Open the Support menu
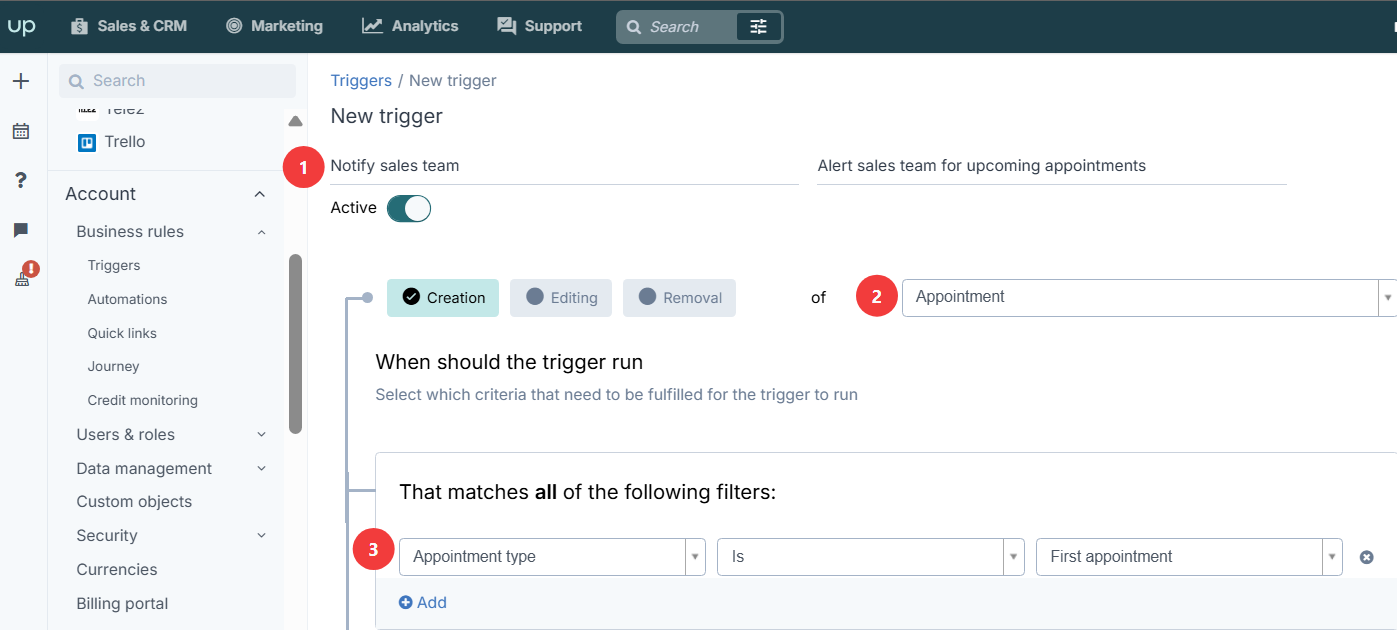Image resolution: width=1398 pixels, height=630 pixels. tap(539, 26)
